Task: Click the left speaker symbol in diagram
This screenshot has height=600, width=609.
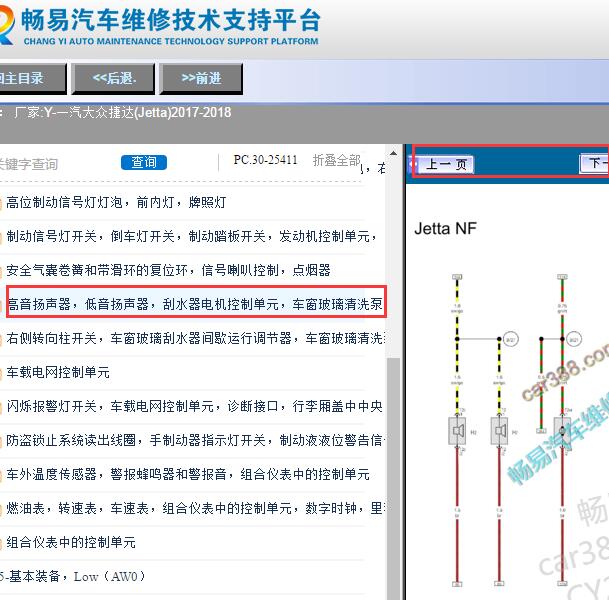Action: [x=458, y=431]
